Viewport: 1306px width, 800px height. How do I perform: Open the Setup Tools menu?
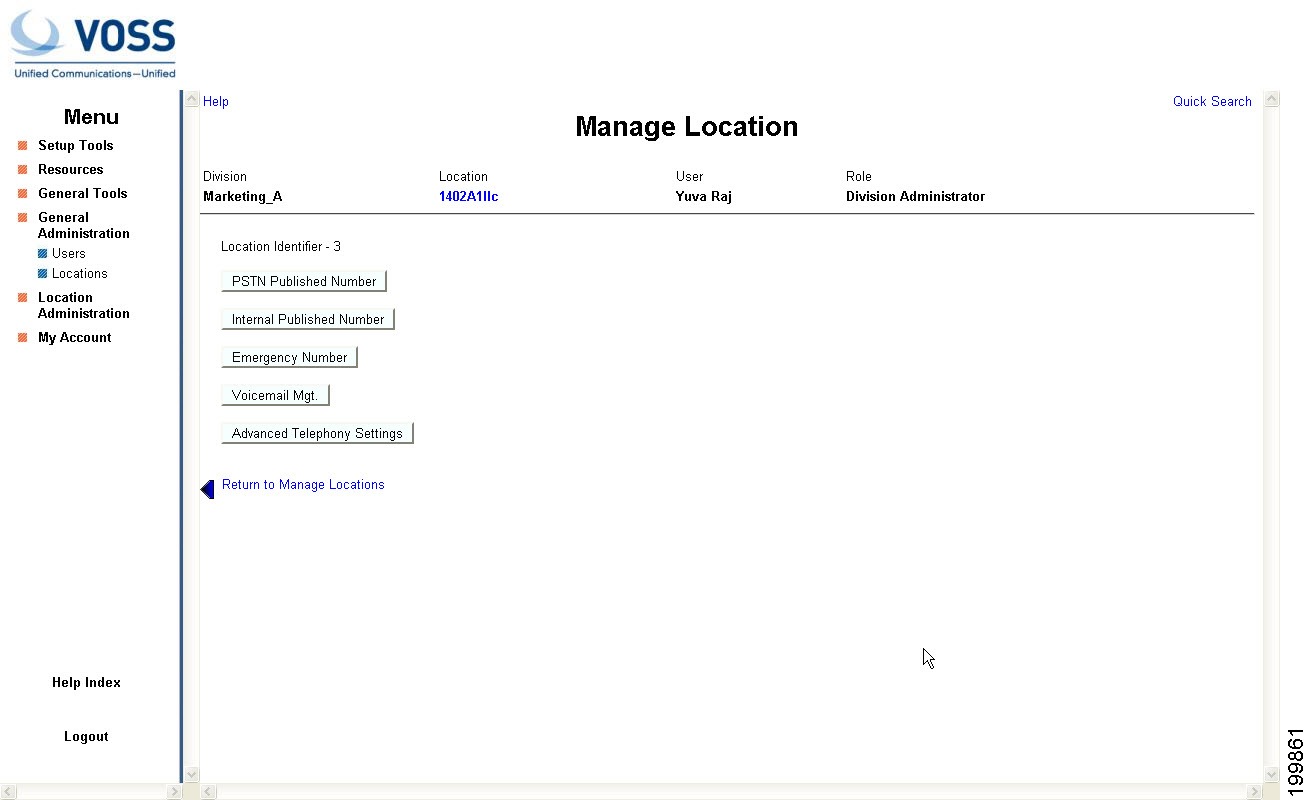(x=76, y=146)
